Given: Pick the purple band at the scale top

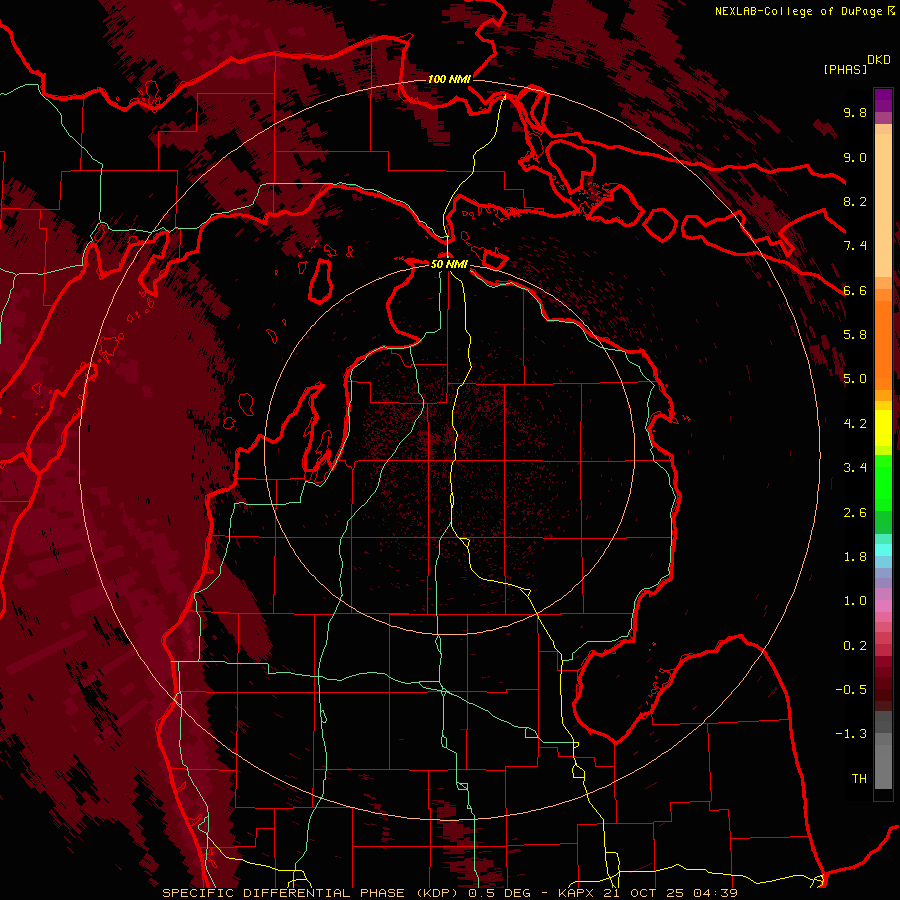Looking at the screenshot, I should (x=883, y=100).
